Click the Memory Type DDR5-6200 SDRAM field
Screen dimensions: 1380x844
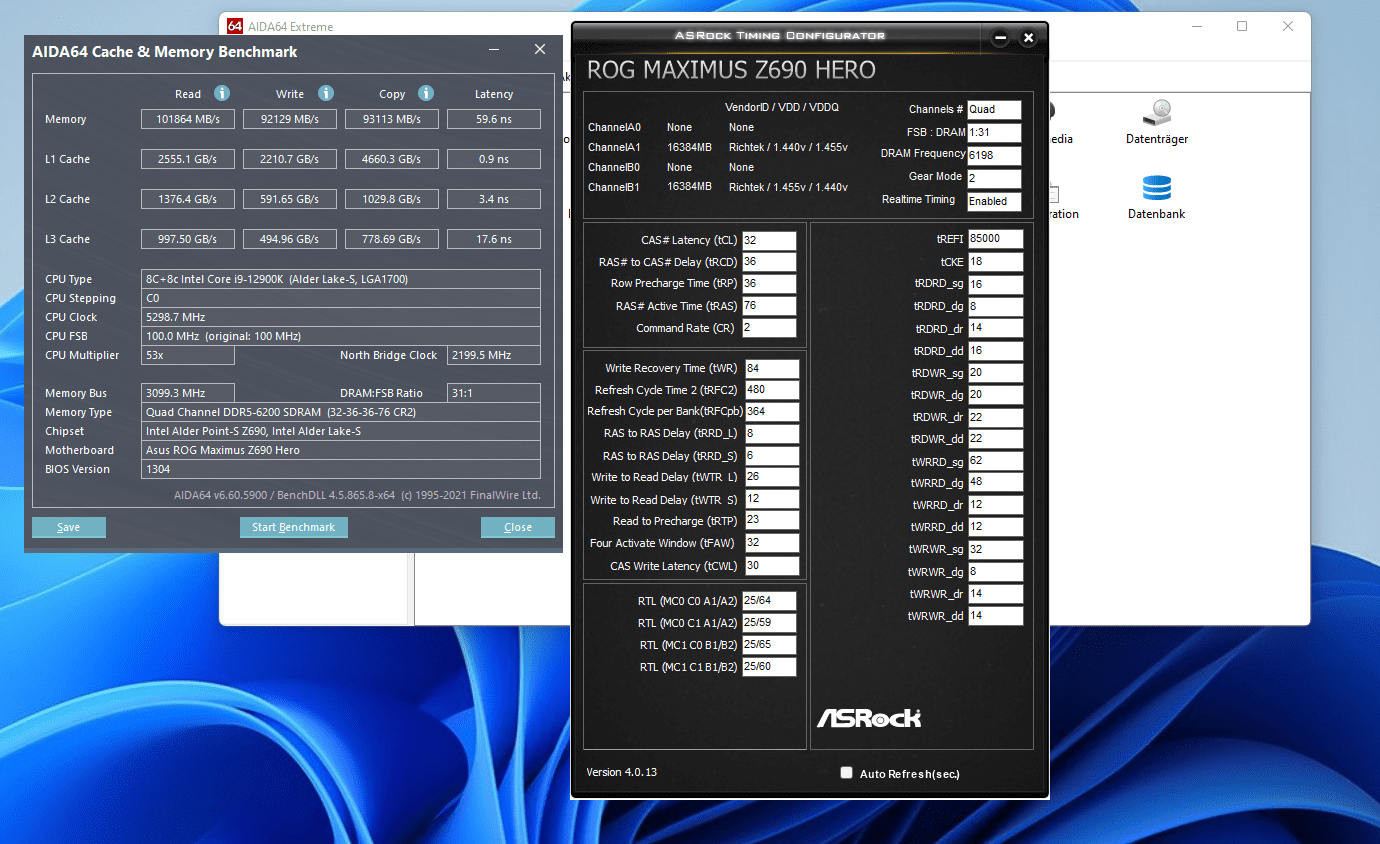coord(341,412)
